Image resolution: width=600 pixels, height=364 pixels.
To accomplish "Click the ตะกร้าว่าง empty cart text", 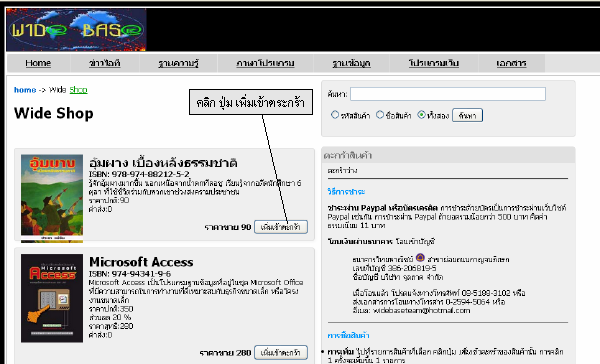I will pyautogui.click(x=342, y=171).
